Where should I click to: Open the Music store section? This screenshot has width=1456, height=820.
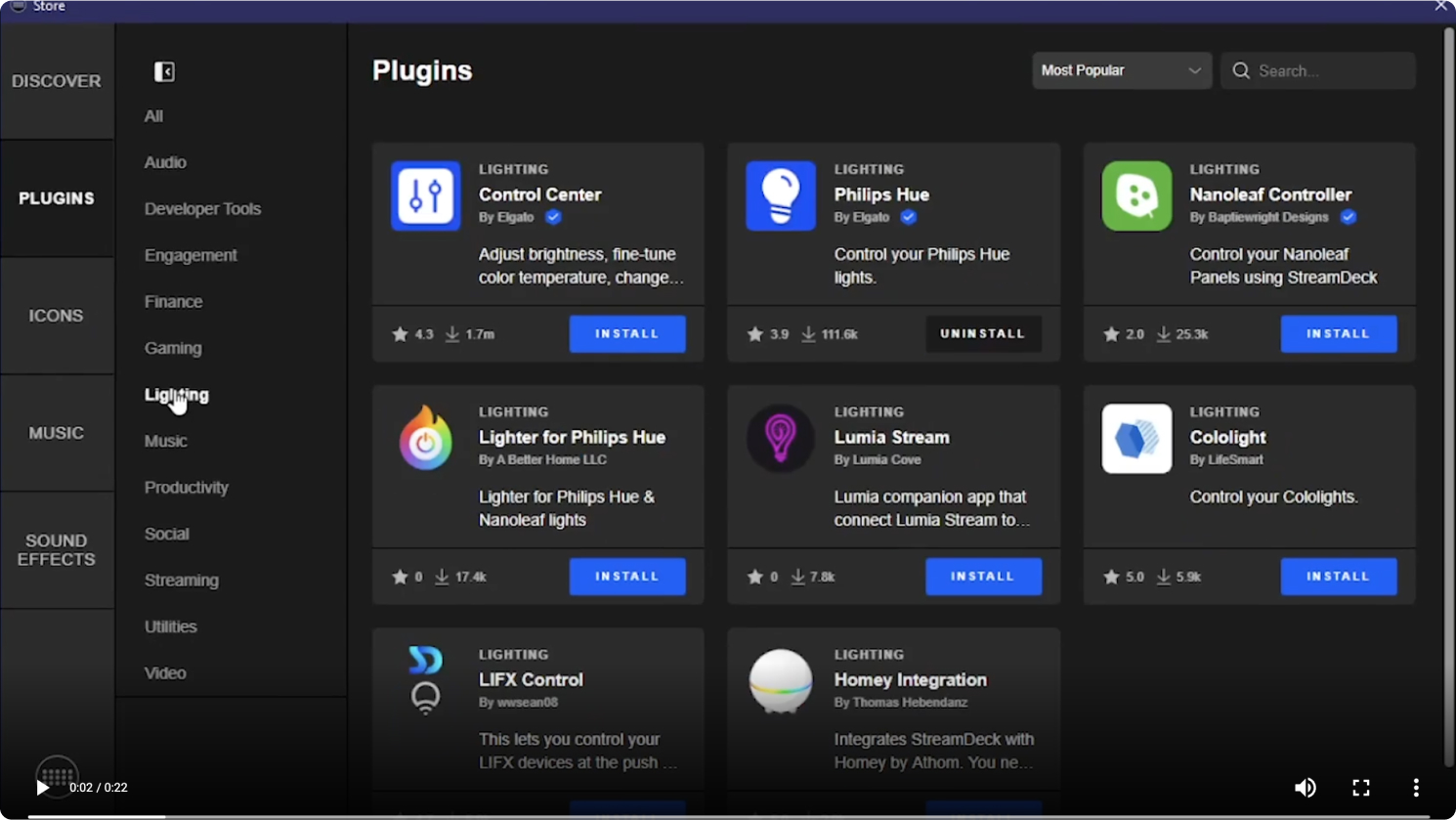57,433
